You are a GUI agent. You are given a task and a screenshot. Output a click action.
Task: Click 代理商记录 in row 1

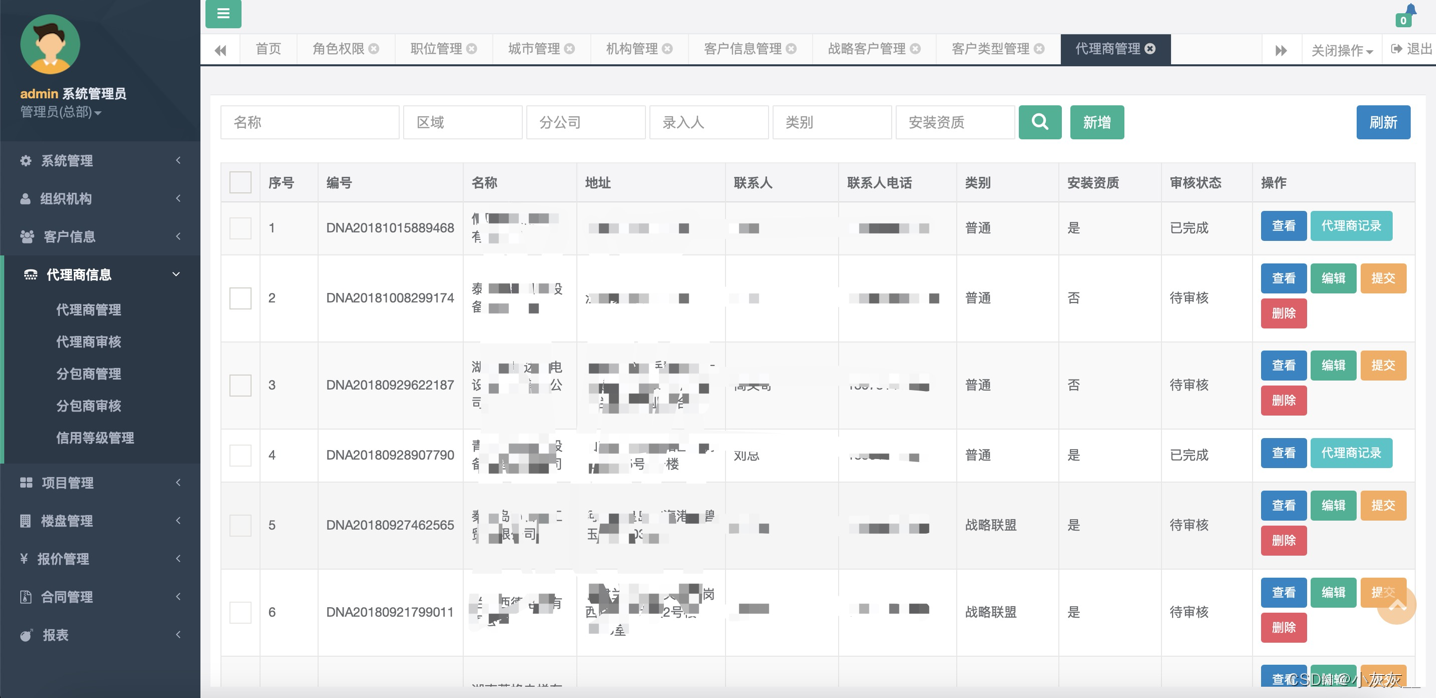1351,226
